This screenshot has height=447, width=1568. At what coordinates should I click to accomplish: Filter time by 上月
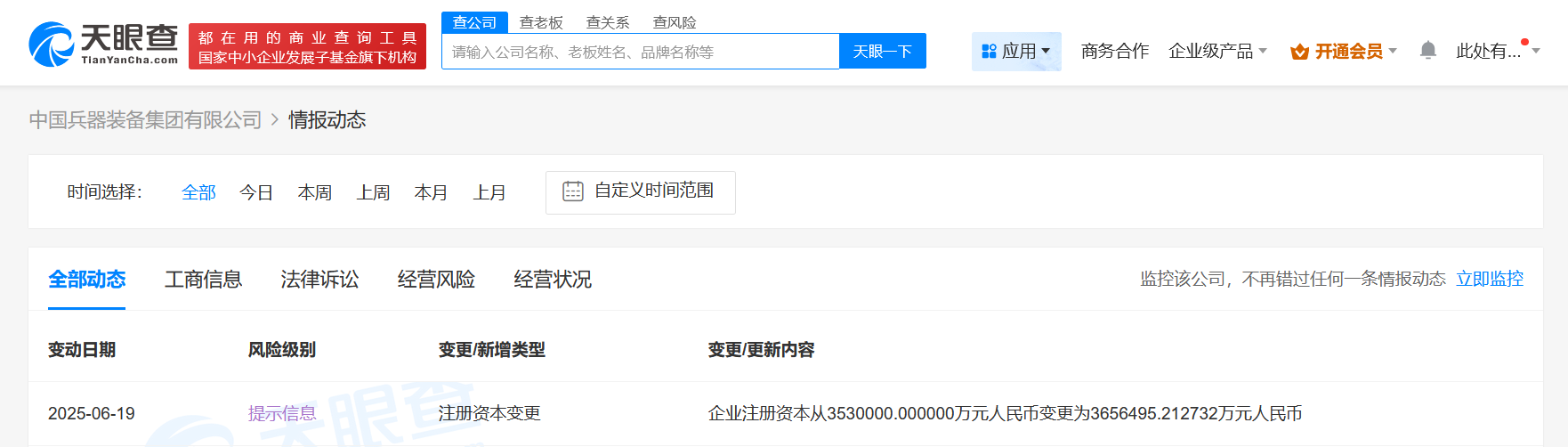[x=489, y=192]
